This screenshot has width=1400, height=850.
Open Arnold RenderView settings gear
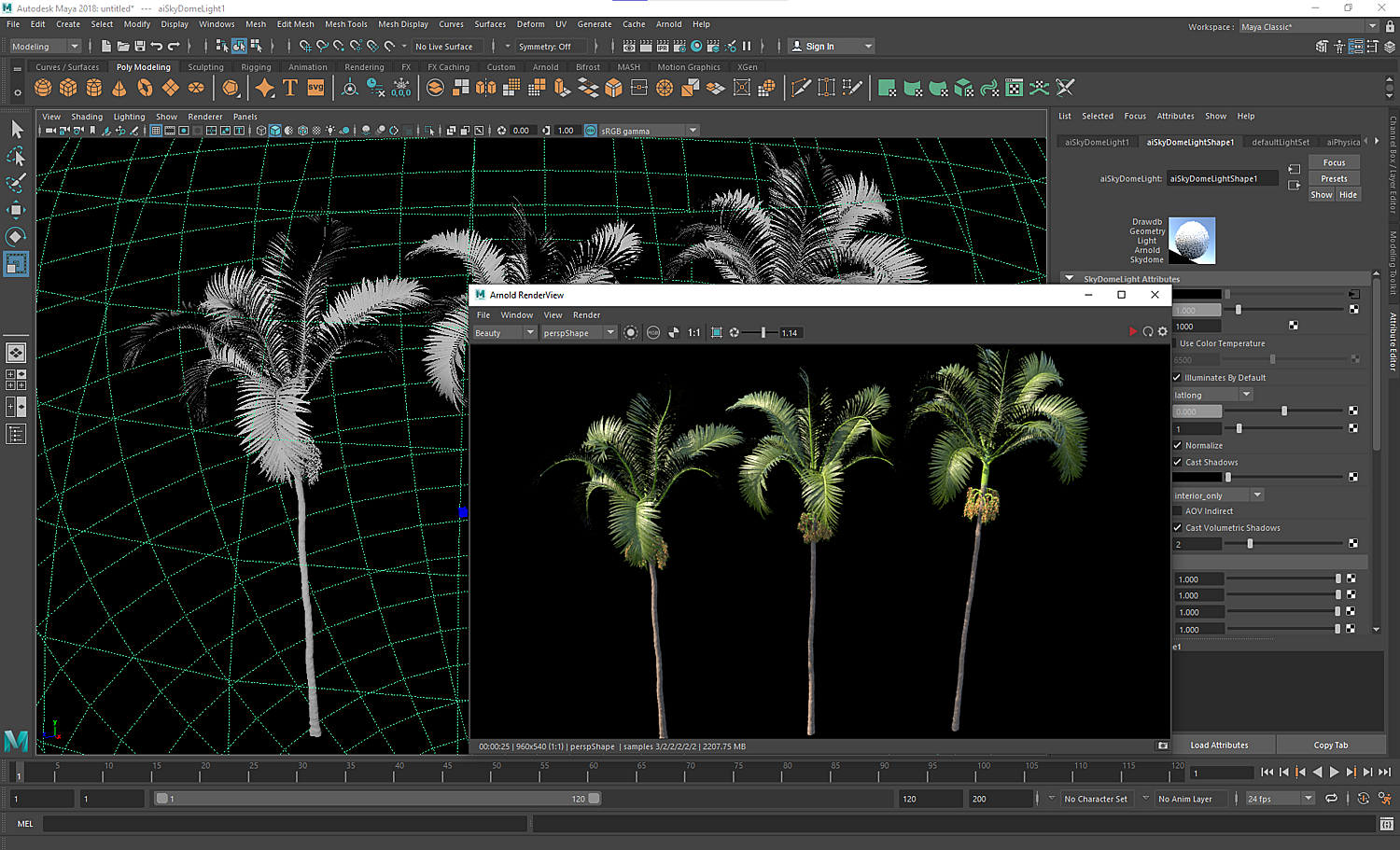1163,332
